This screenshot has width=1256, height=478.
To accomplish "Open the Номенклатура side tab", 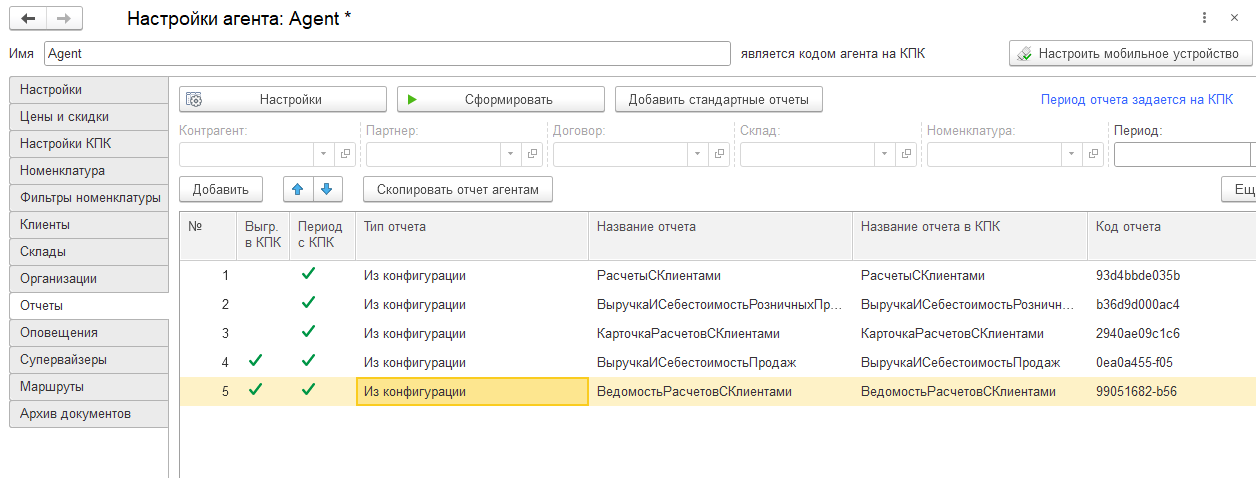I will click(x=88, y=171).
